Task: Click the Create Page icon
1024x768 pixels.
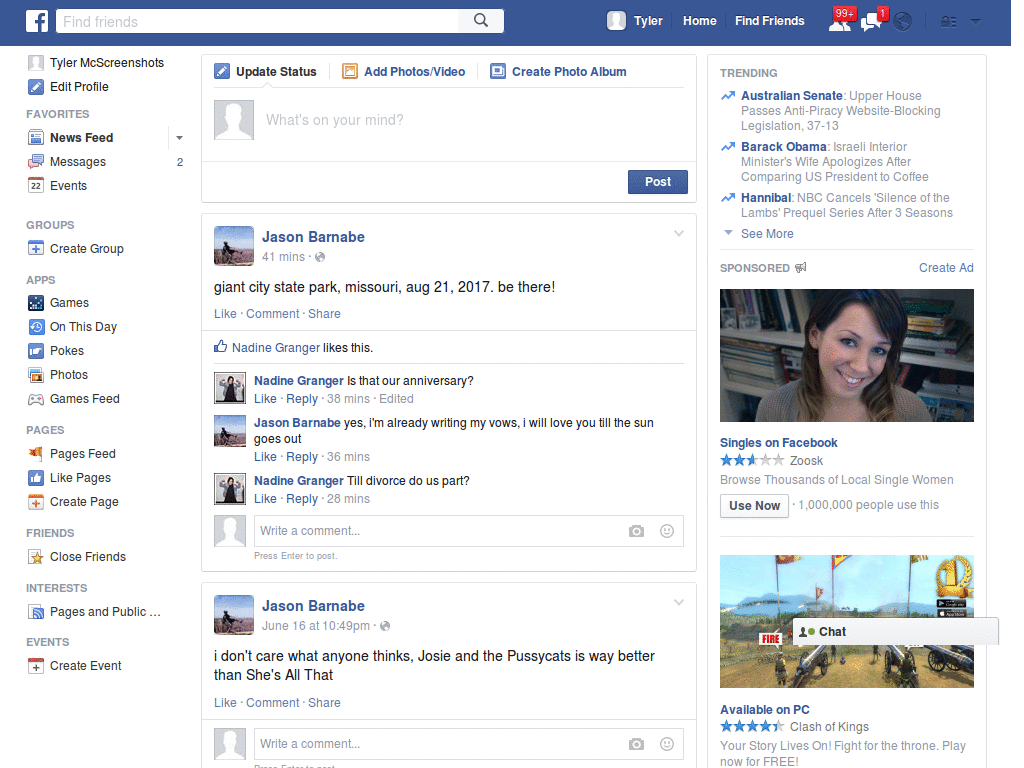Action: 36,502
